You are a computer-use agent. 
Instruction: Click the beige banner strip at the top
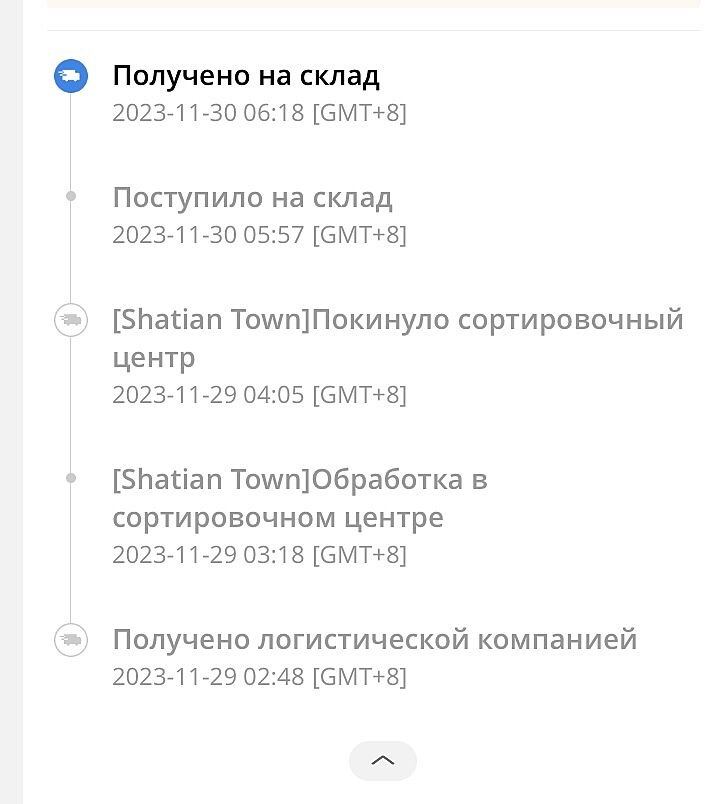372,4
